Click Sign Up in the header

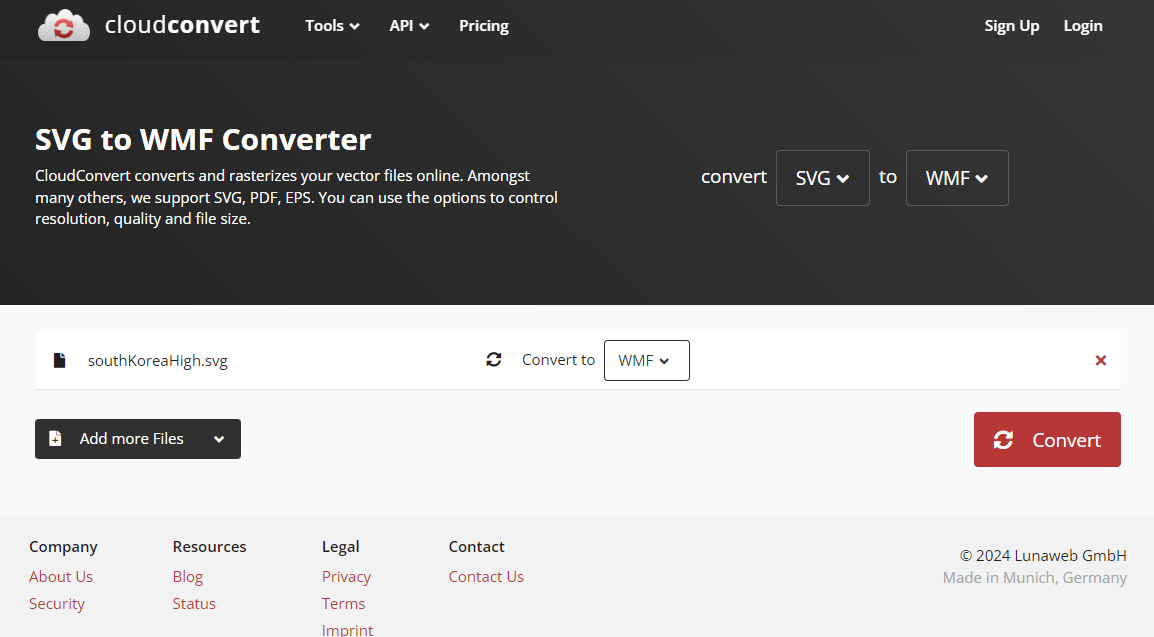[1011, 26]
